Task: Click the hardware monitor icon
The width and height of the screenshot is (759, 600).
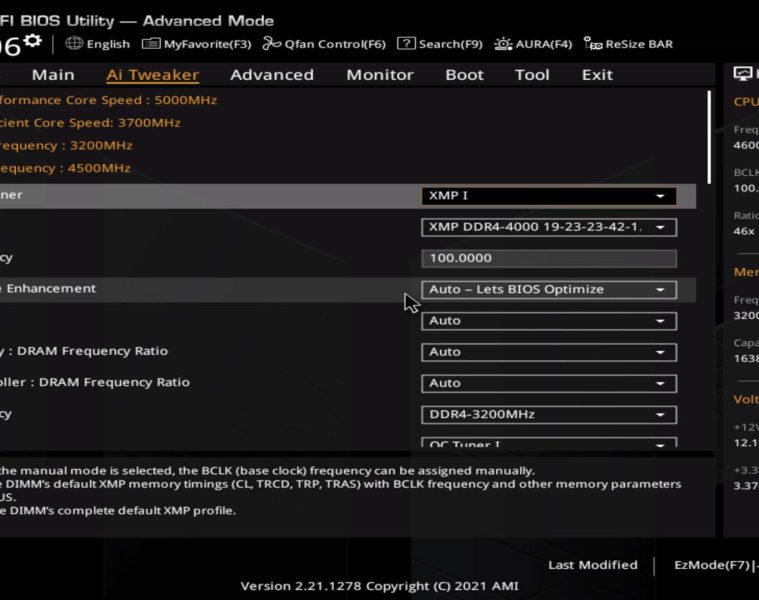Action: tap(743, 74)
